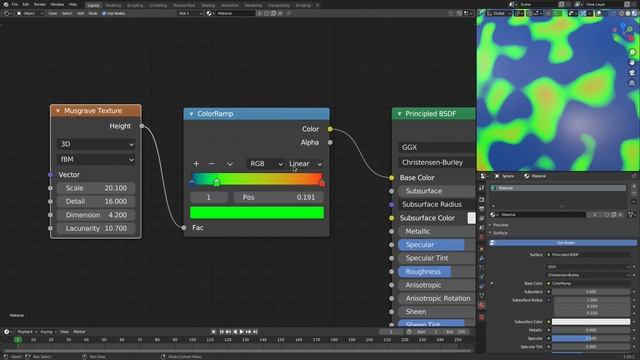Click the Musgrave Vector input socket

click(50, 175)
